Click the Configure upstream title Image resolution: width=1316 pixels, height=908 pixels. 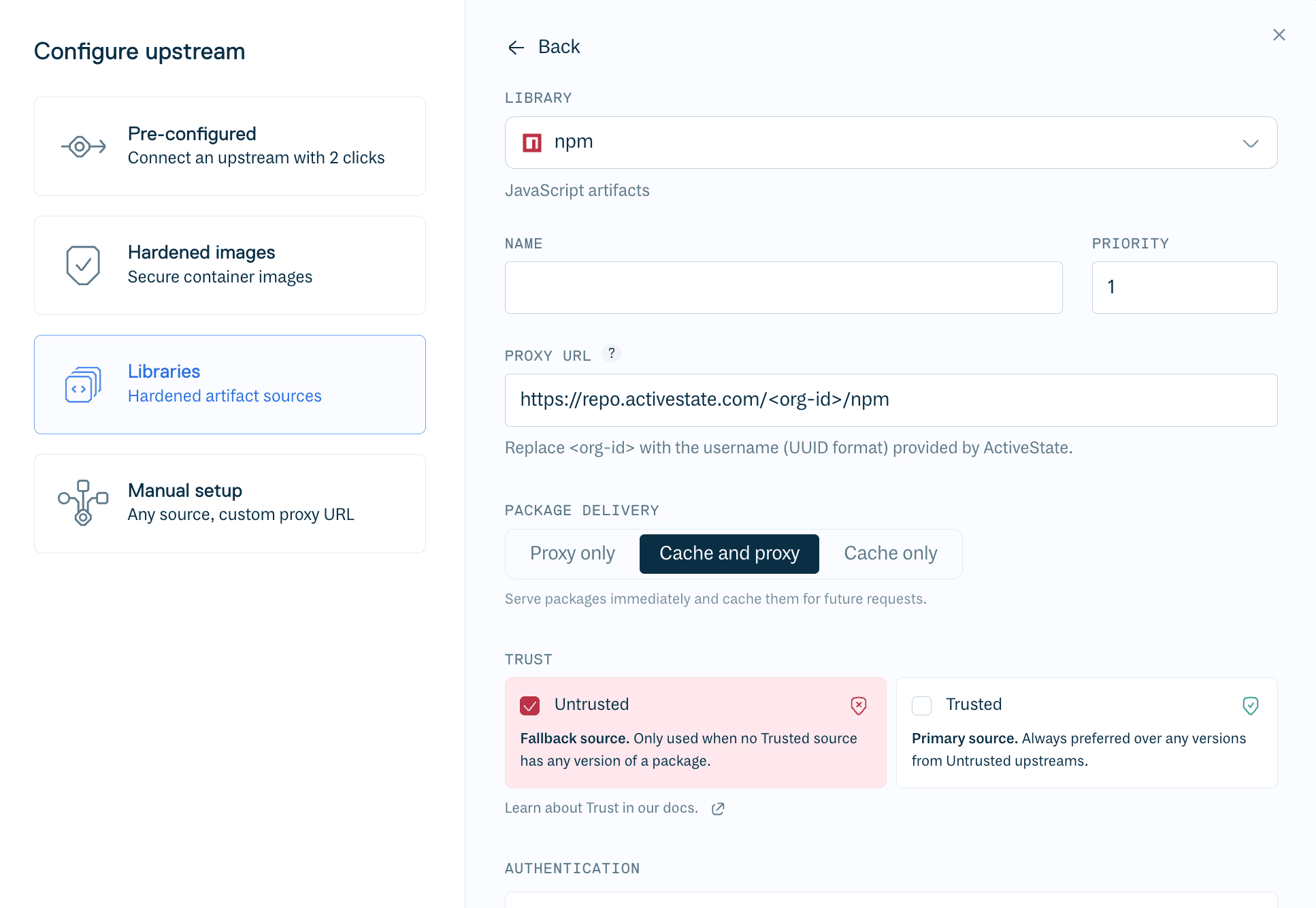click(139, 52)
